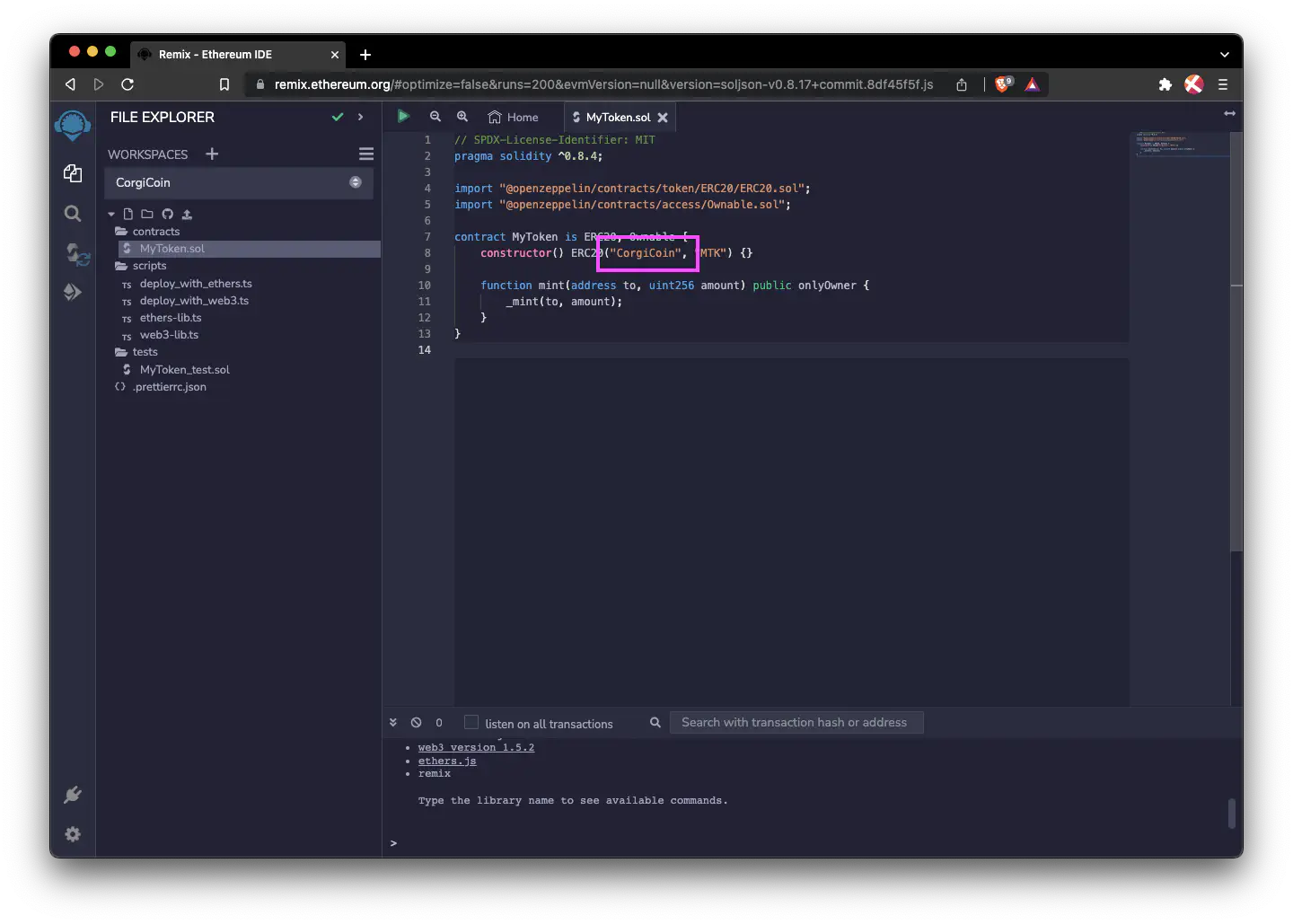Collapse the workspace root tree caret
This screenshot has height=924, width=1293.
pos(111,214)
